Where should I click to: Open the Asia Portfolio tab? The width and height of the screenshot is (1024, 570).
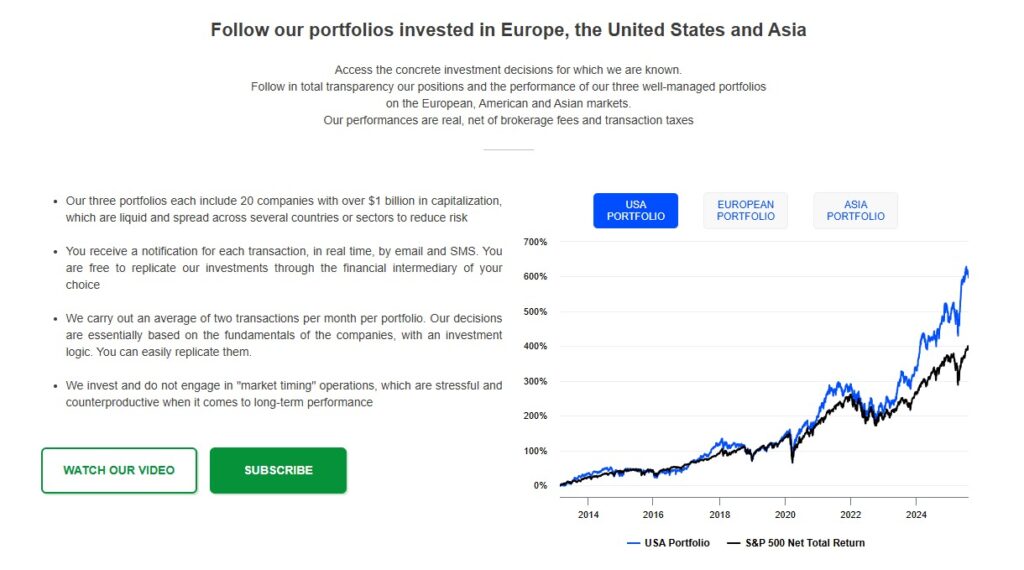855,210
